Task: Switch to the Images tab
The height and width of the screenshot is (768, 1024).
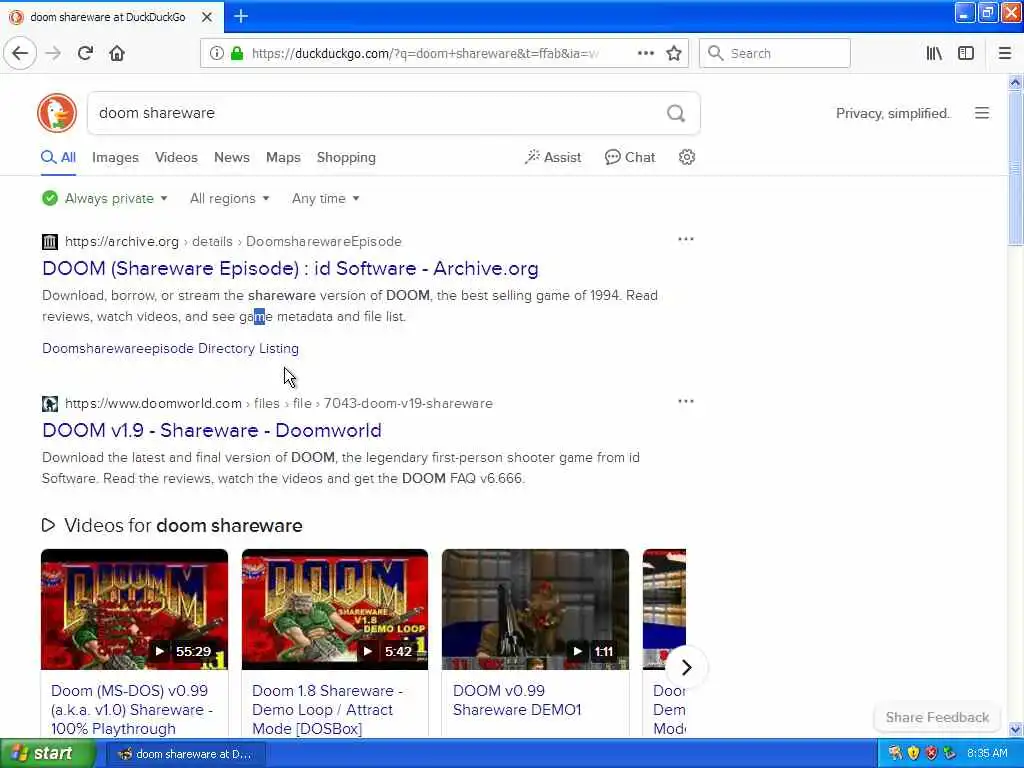Action: [115, 157]
